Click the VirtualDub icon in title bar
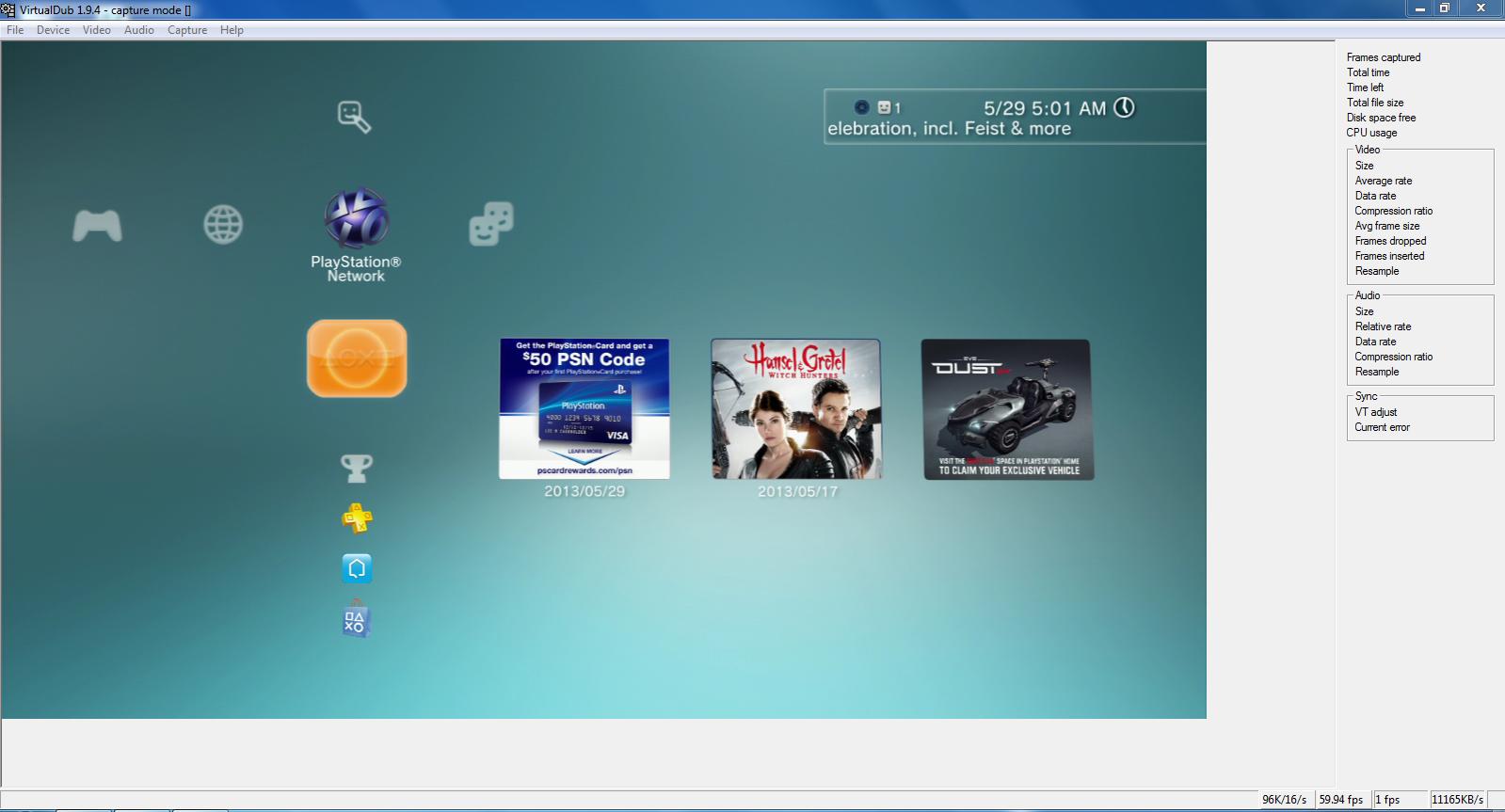Viewport: 1505px width, 812px height. (8, 9)
